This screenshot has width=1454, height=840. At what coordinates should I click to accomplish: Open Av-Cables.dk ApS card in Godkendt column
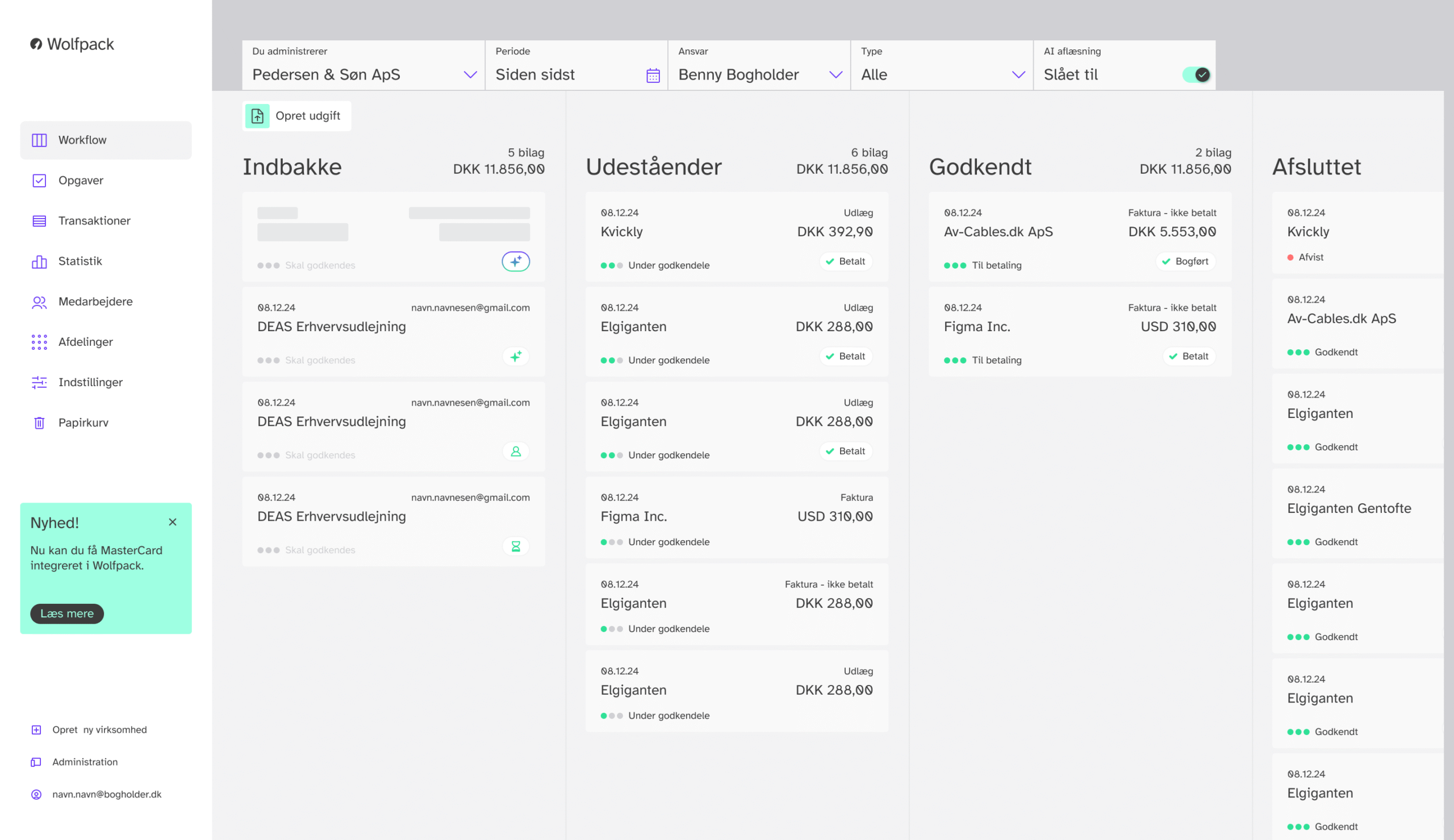pos(1080,237)
